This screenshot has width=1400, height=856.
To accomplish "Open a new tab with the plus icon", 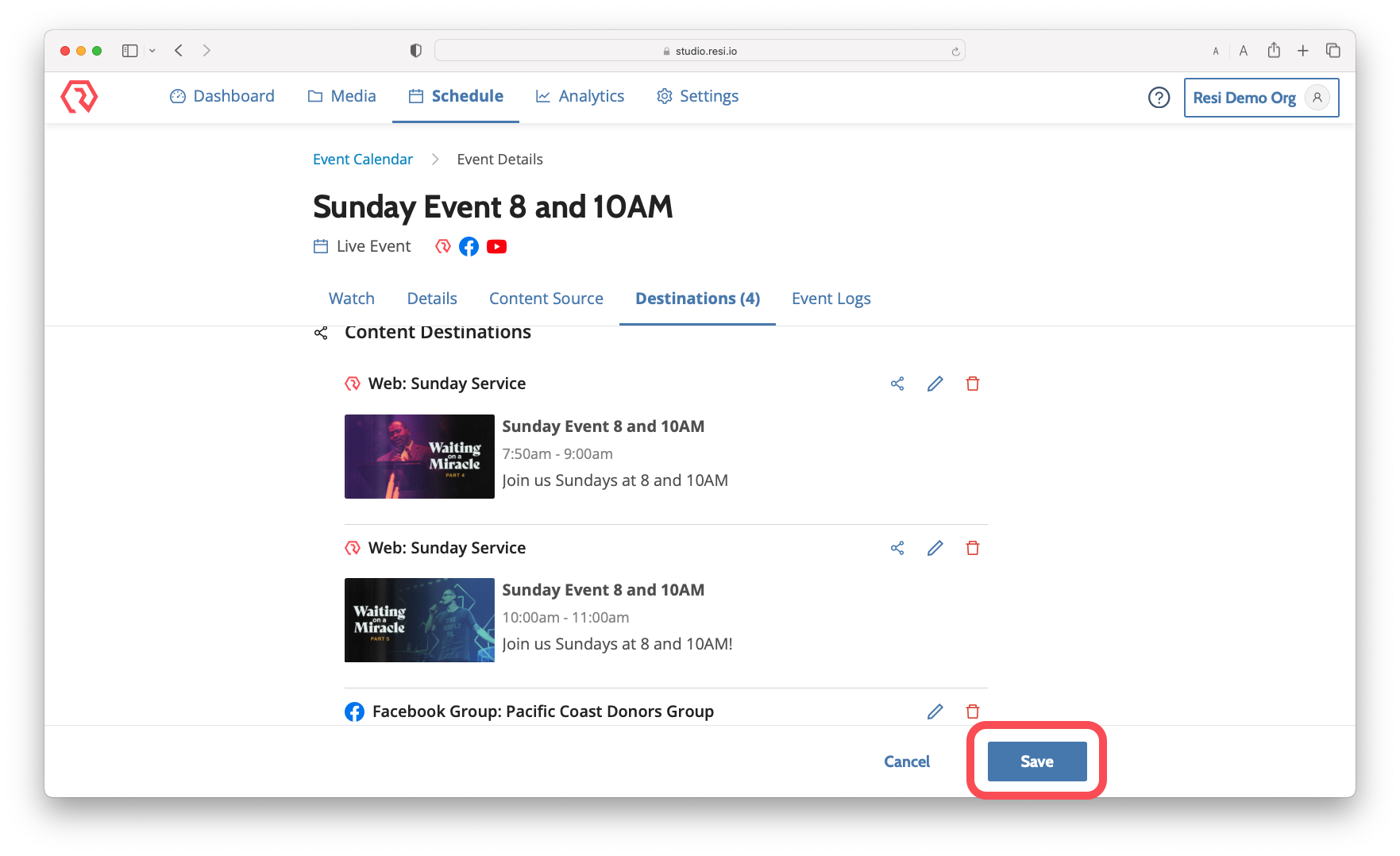I will (x=1302, y=51).
